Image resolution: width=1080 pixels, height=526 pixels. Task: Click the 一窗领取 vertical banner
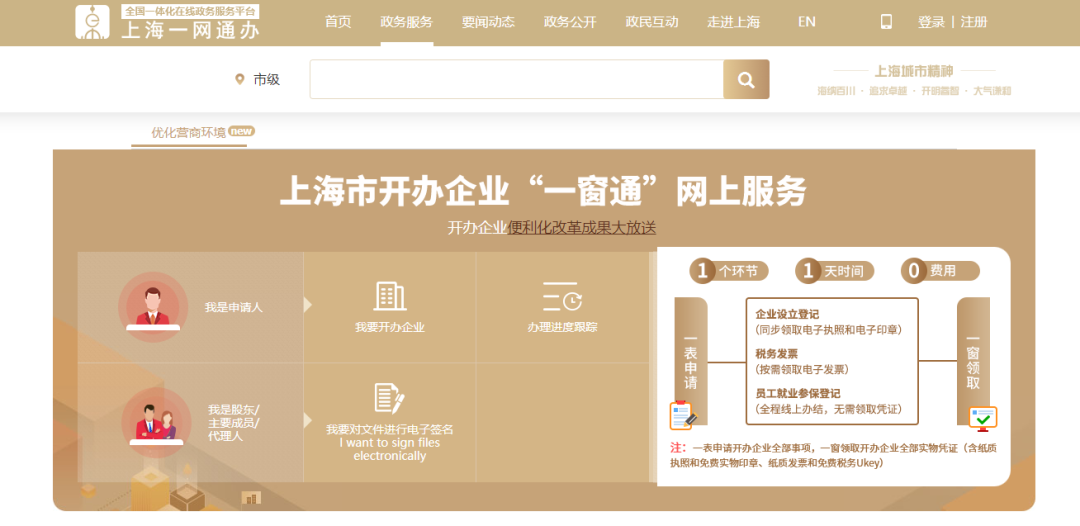pyautogui.click(x=973, y=361)
